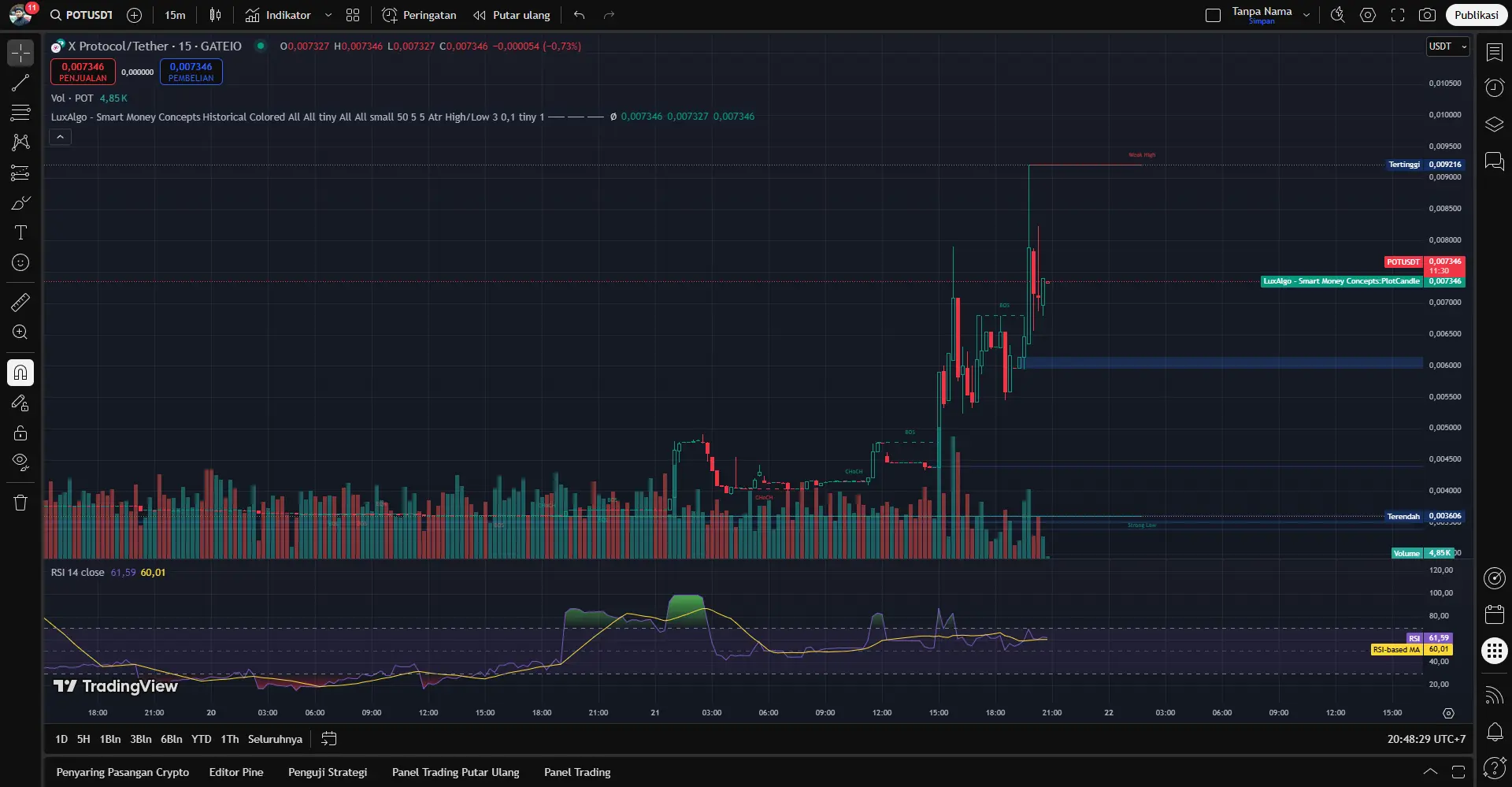Open the Panel Trading tab
The width and height of the screenshot is (1512, 787).
click(577, 772)
